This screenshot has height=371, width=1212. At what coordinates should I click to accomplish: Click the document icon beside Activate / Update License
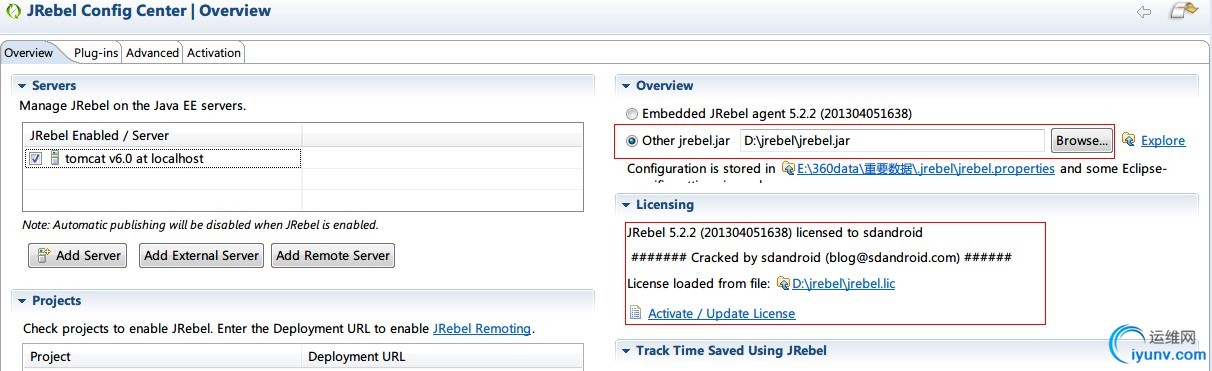(634, 313)
